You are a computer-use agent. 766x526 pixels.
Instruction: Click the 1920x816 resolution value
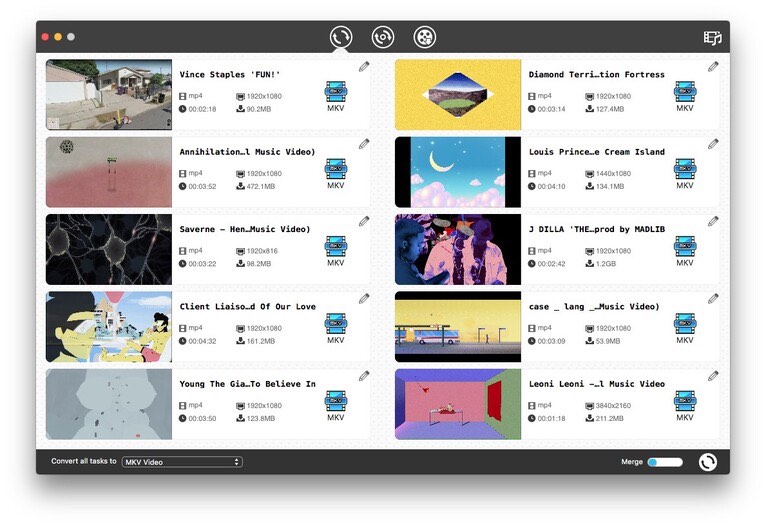point(262,251)
